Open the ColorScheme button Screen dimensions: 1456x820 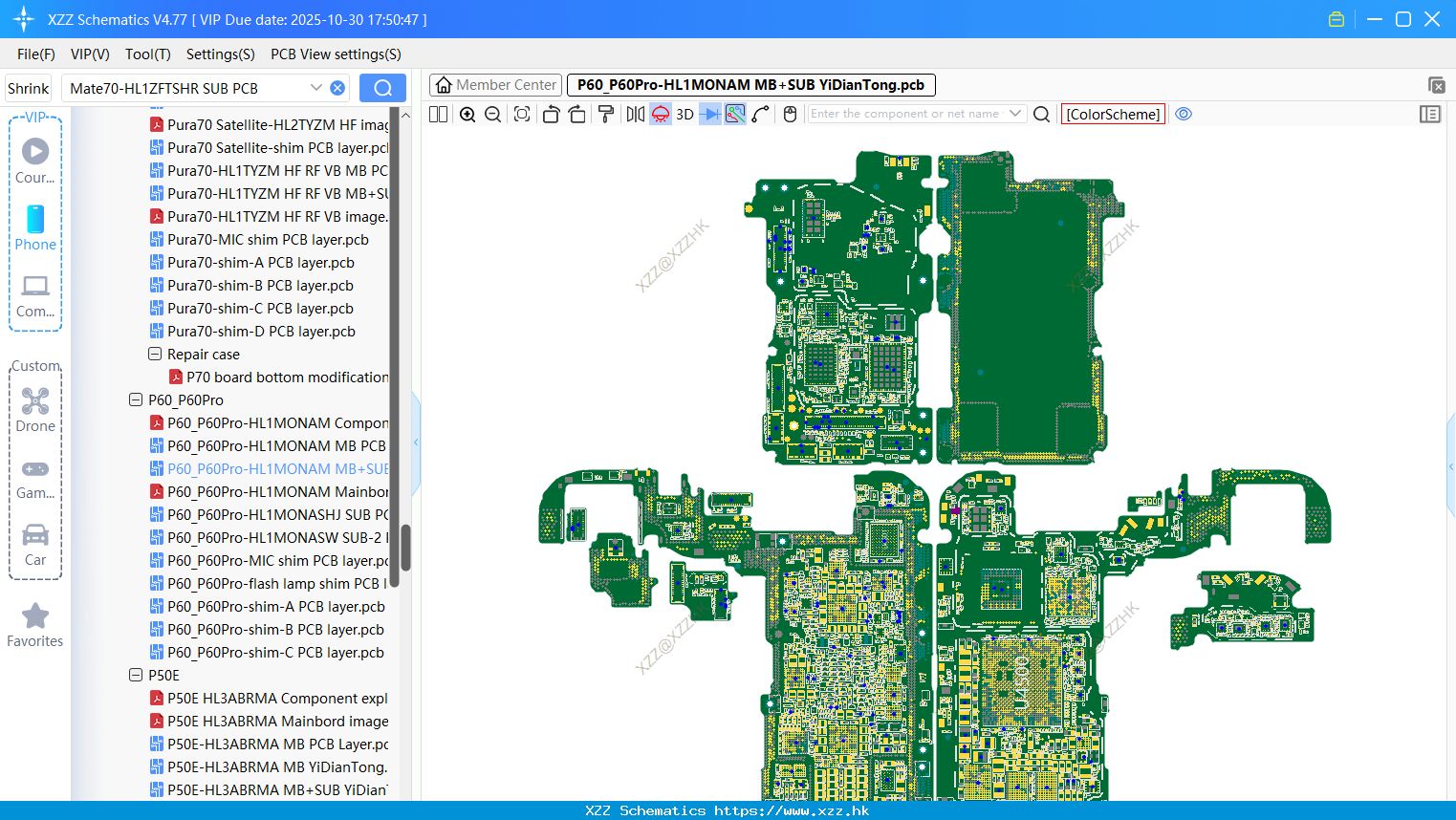coord(1113,114)
